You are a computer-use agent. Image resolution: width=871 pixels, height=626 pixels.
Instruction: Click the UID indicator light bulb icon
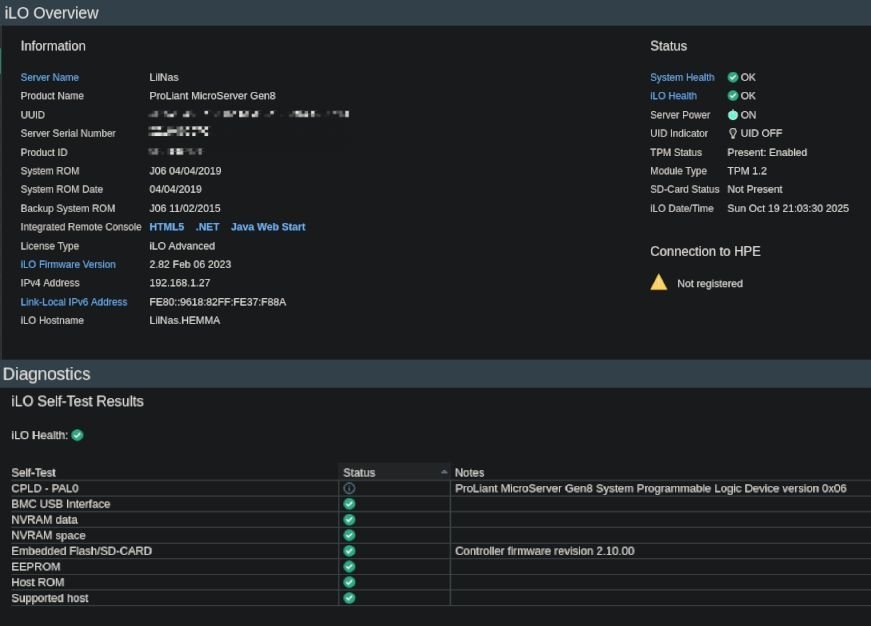[733, 133]
